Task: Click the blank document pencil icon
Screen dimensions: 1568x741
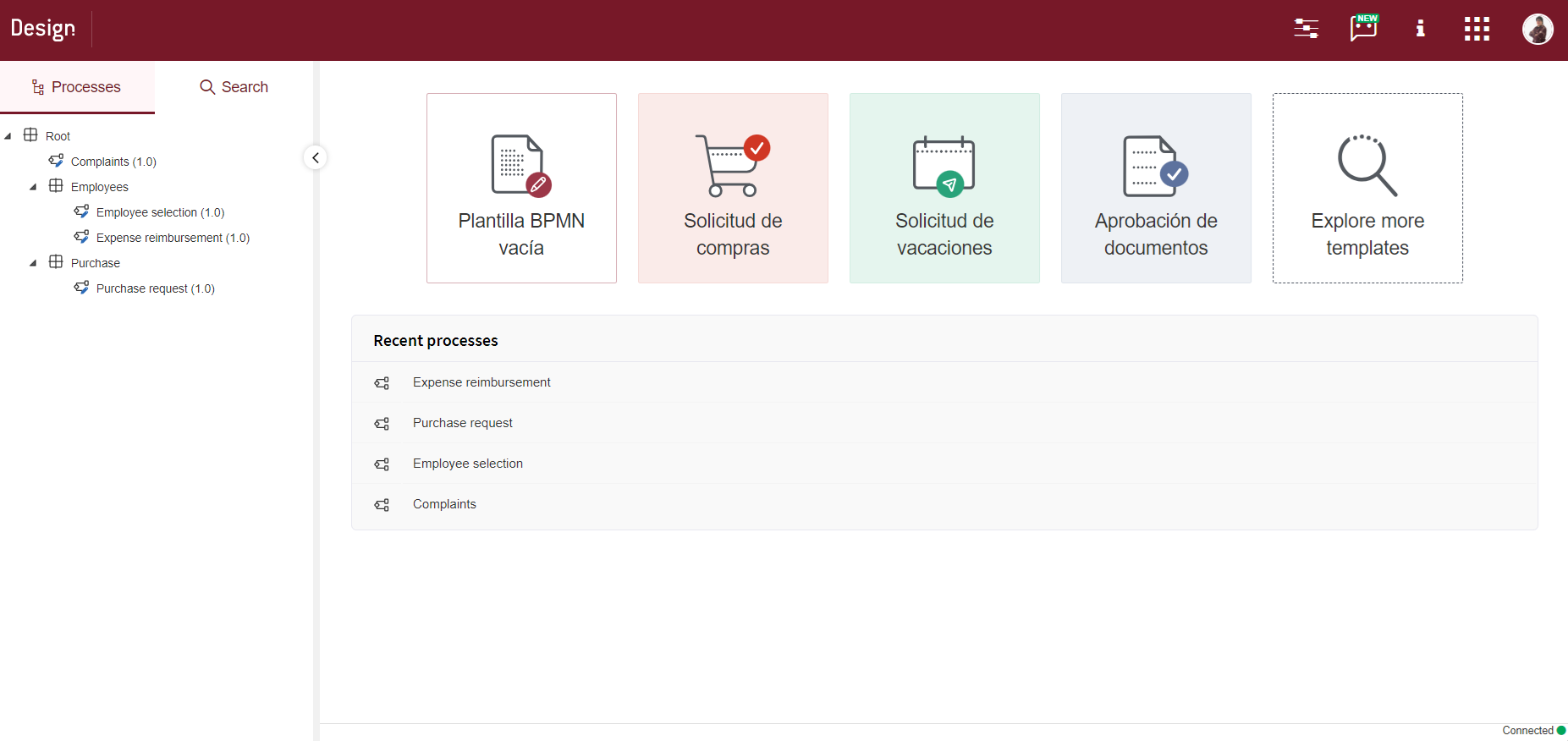Action: point(521,165)
